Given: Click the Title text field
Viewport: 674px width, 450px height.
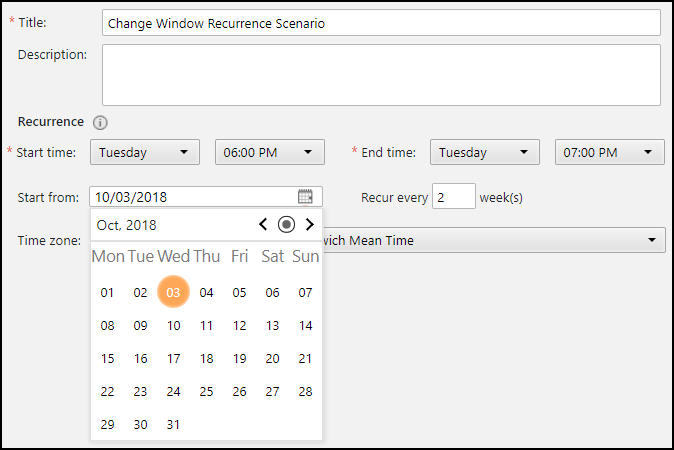Looking at the screenshot, I should click(x=381, y=23).
